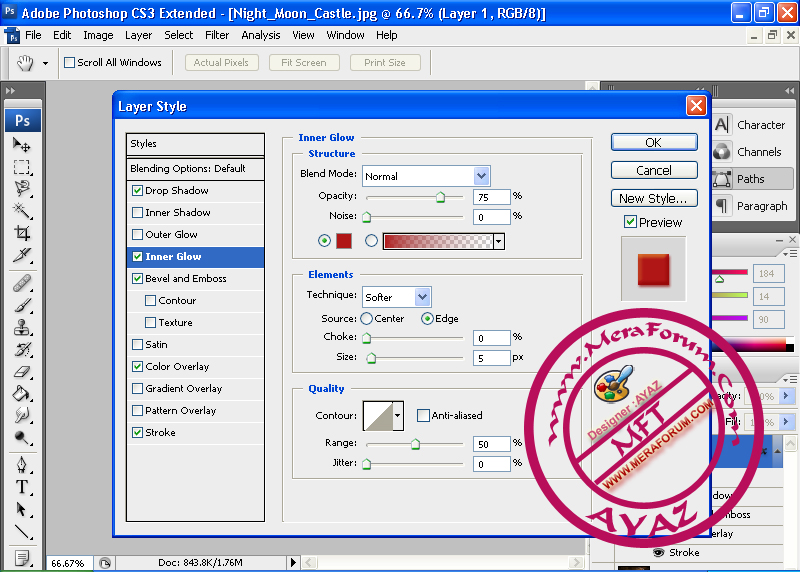
Task: Open the Hand tool preset picker arrow
Action: coord(45,63)
